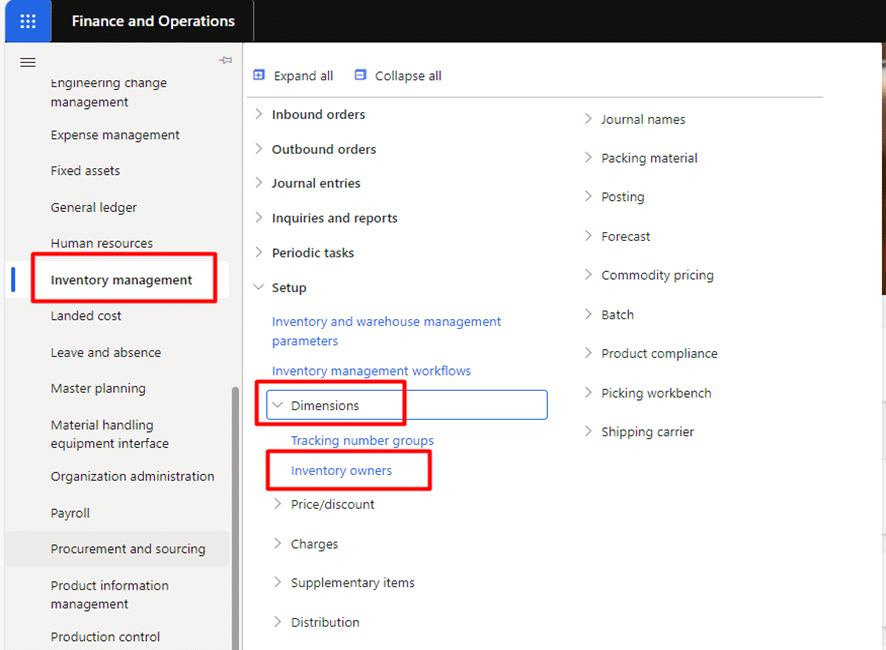Expand Commodity pricing chevron
This screenshot has width=886, height=650.
588,275
